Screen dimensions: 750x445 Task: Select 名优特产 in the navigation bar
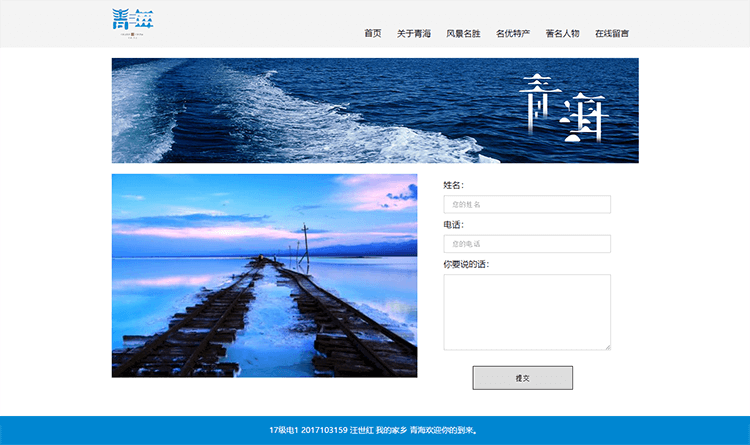[x=513, y=33]
